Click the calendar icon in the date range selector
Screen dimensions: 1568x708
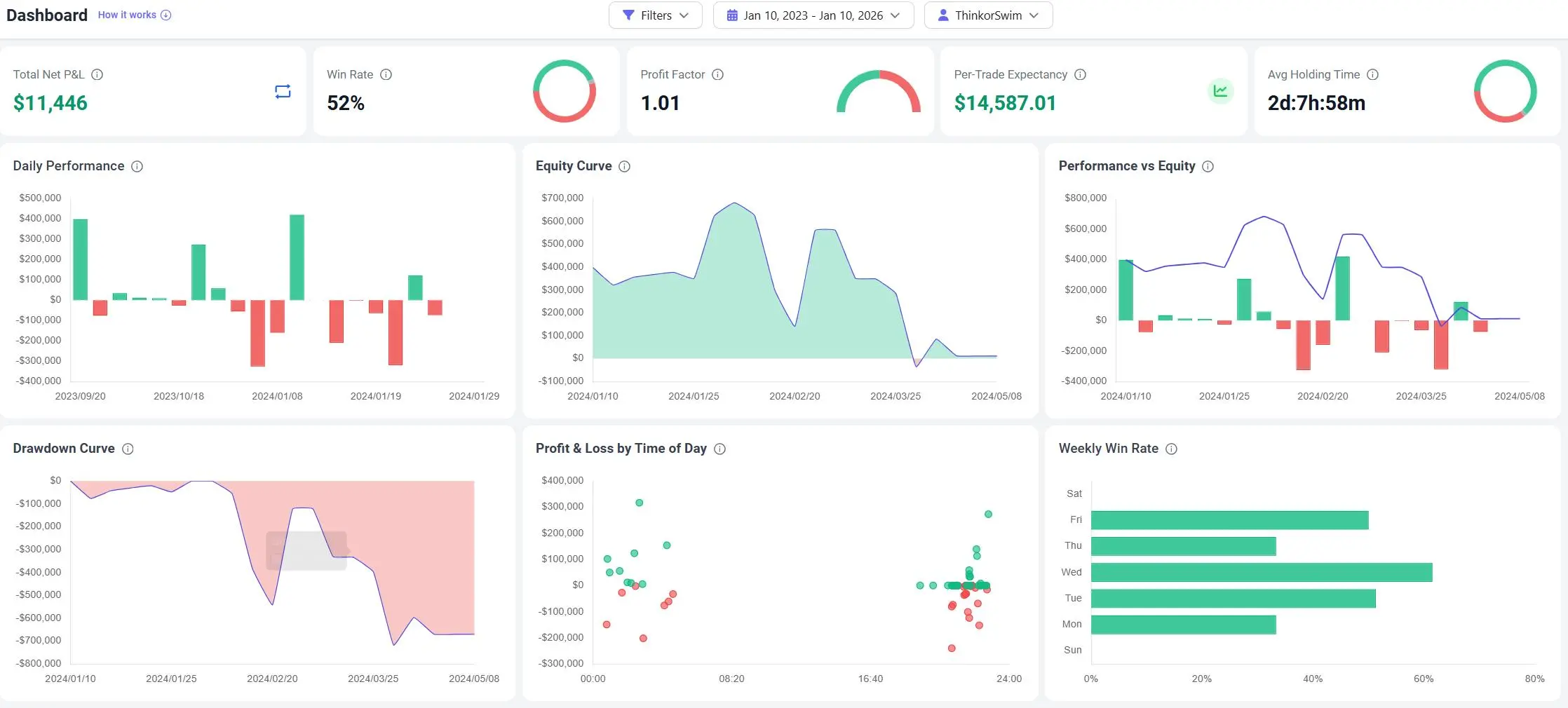(734, 15)
